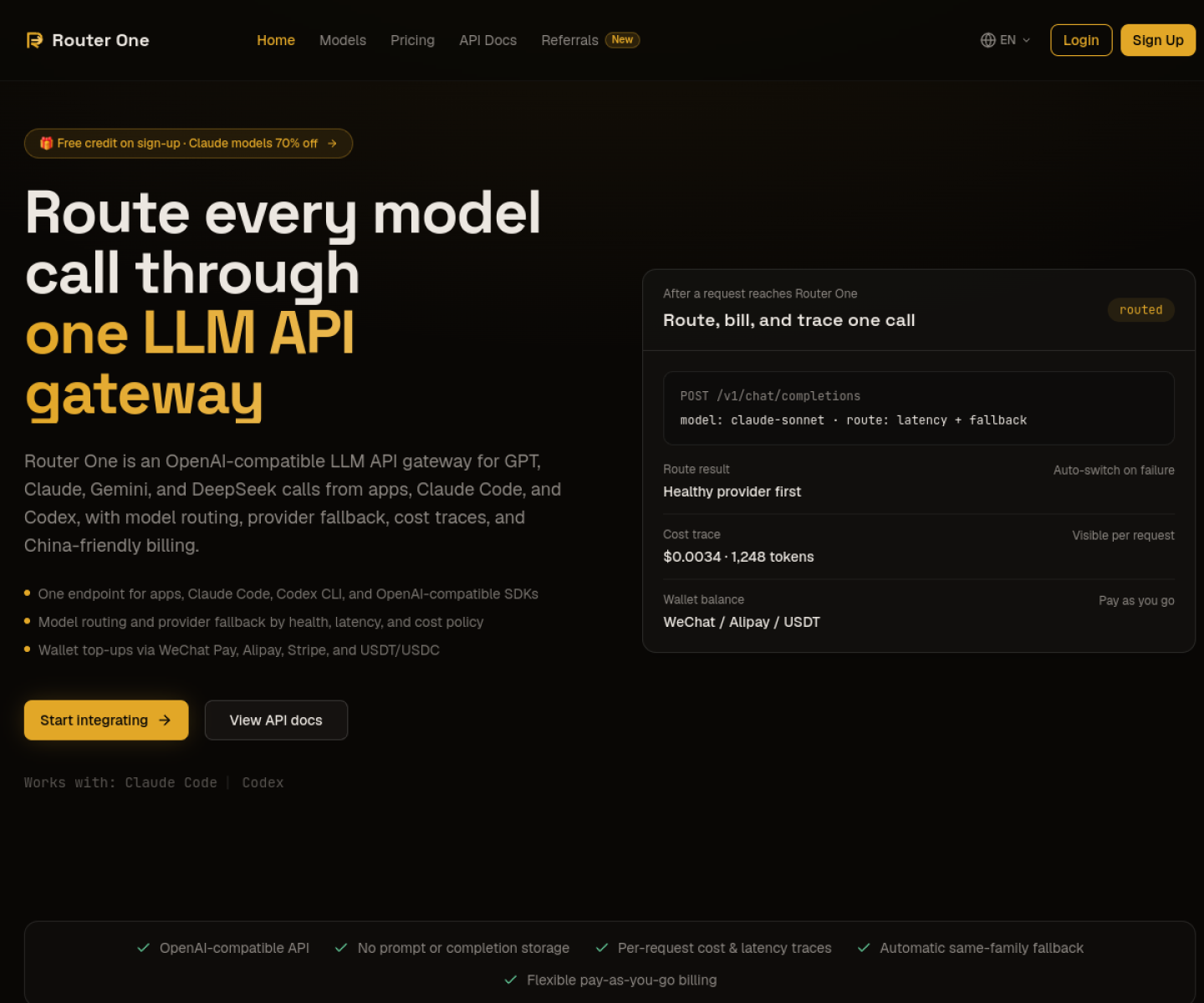Click the Claude Code label under Works with
This screenshot has width=1204, height=1003.
coord(171,782)
